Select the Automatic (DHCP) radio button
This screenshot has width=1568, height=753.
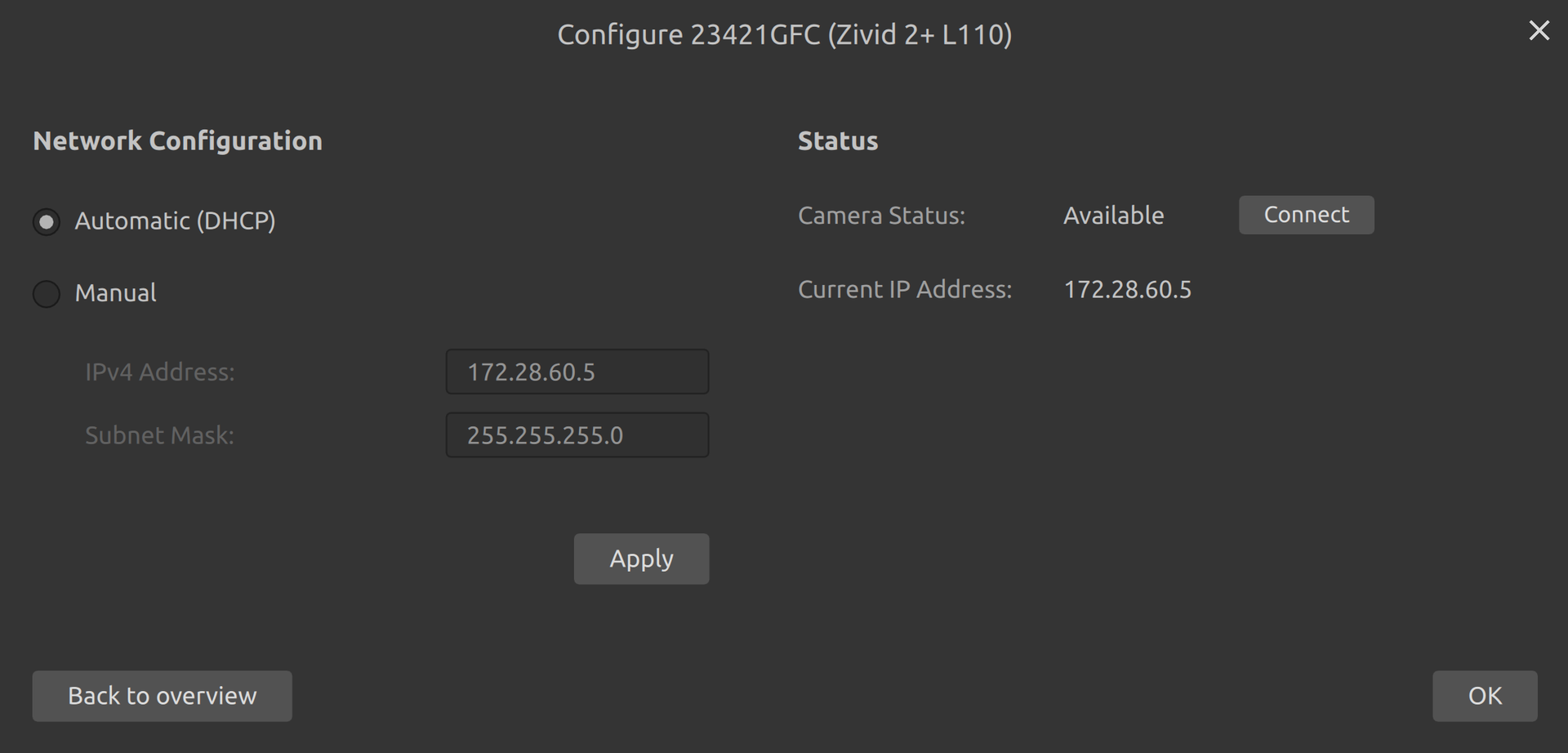(x=47, y=221)
